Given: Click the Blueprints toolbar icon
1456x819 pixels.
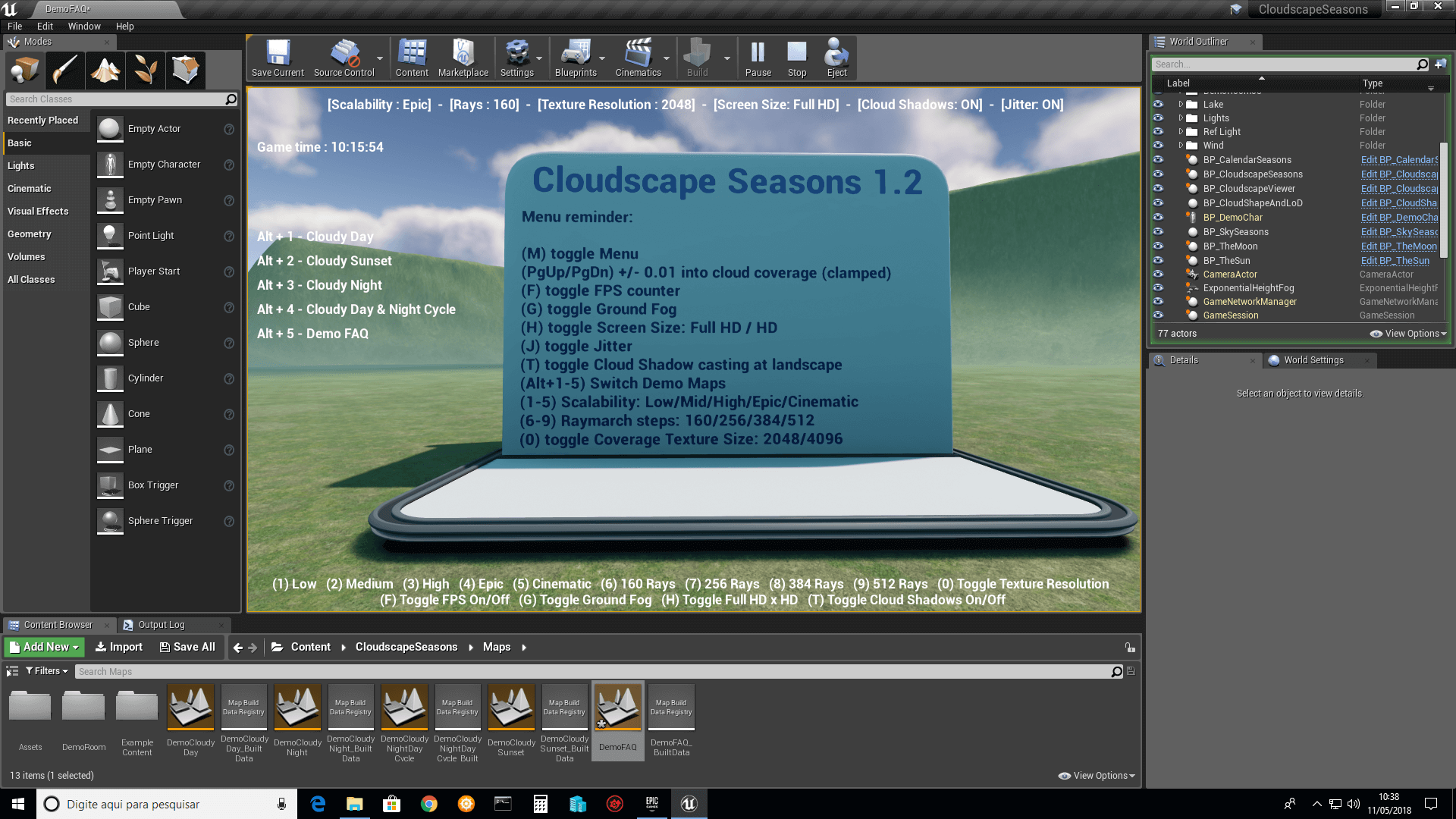Looking at the screenshot, I should pyautogui.click(x=576, y=55).
